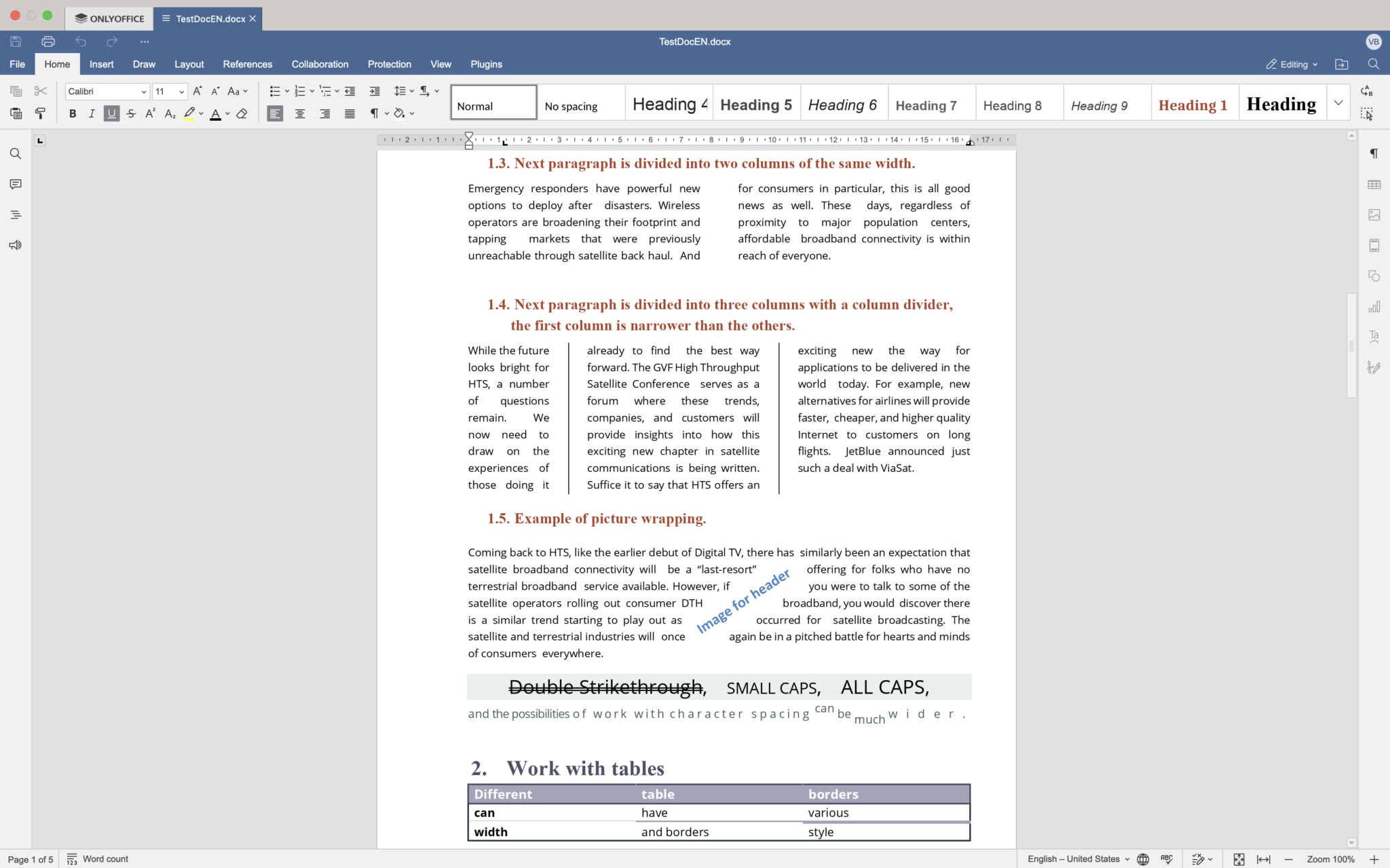Open the highlight color picker arrow
1390x868 pixels.
(201, 113)
